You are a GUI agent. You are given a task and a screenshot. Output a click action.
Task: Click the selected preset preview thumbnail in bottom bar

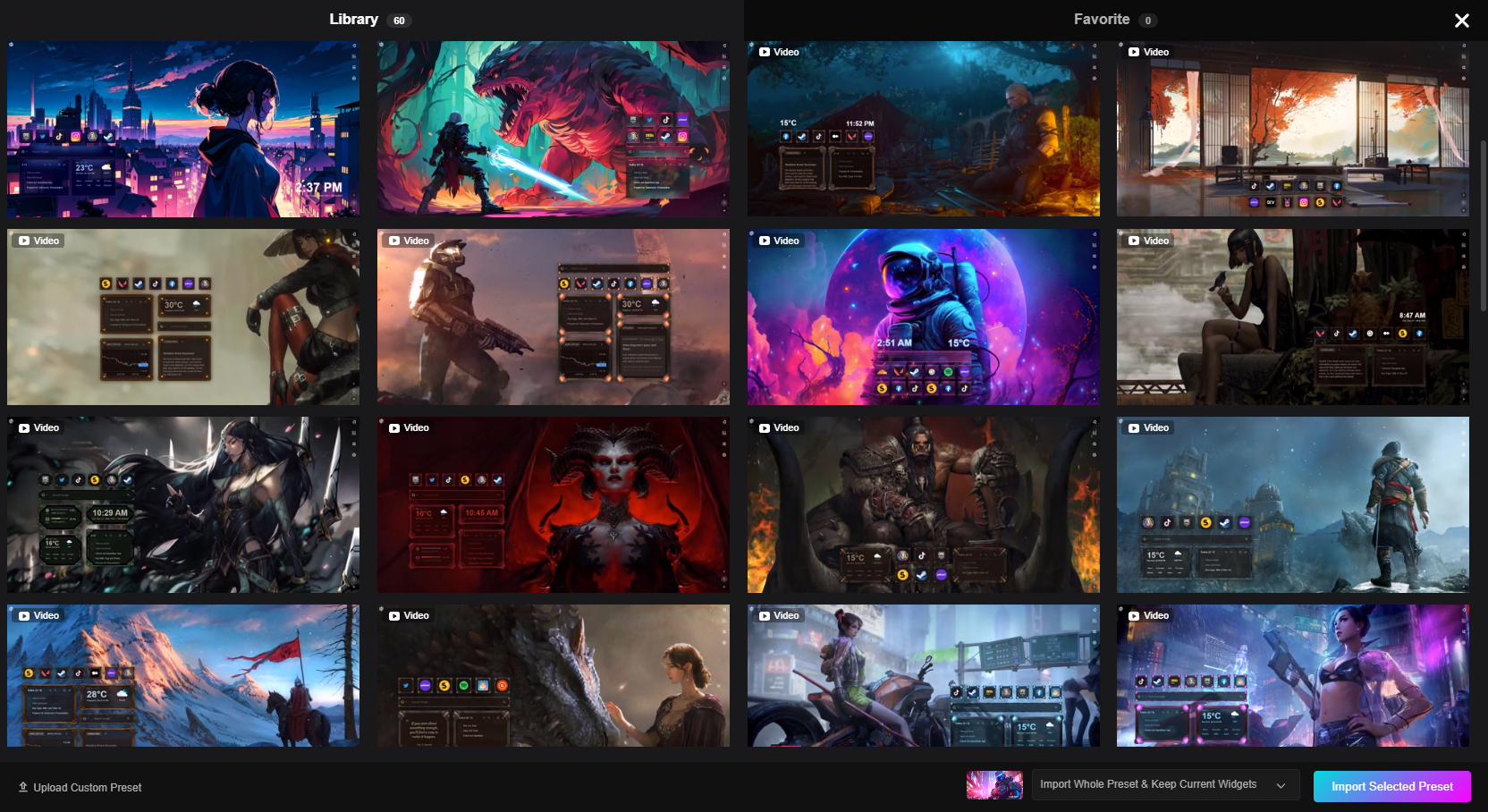(x=994, y=785)
